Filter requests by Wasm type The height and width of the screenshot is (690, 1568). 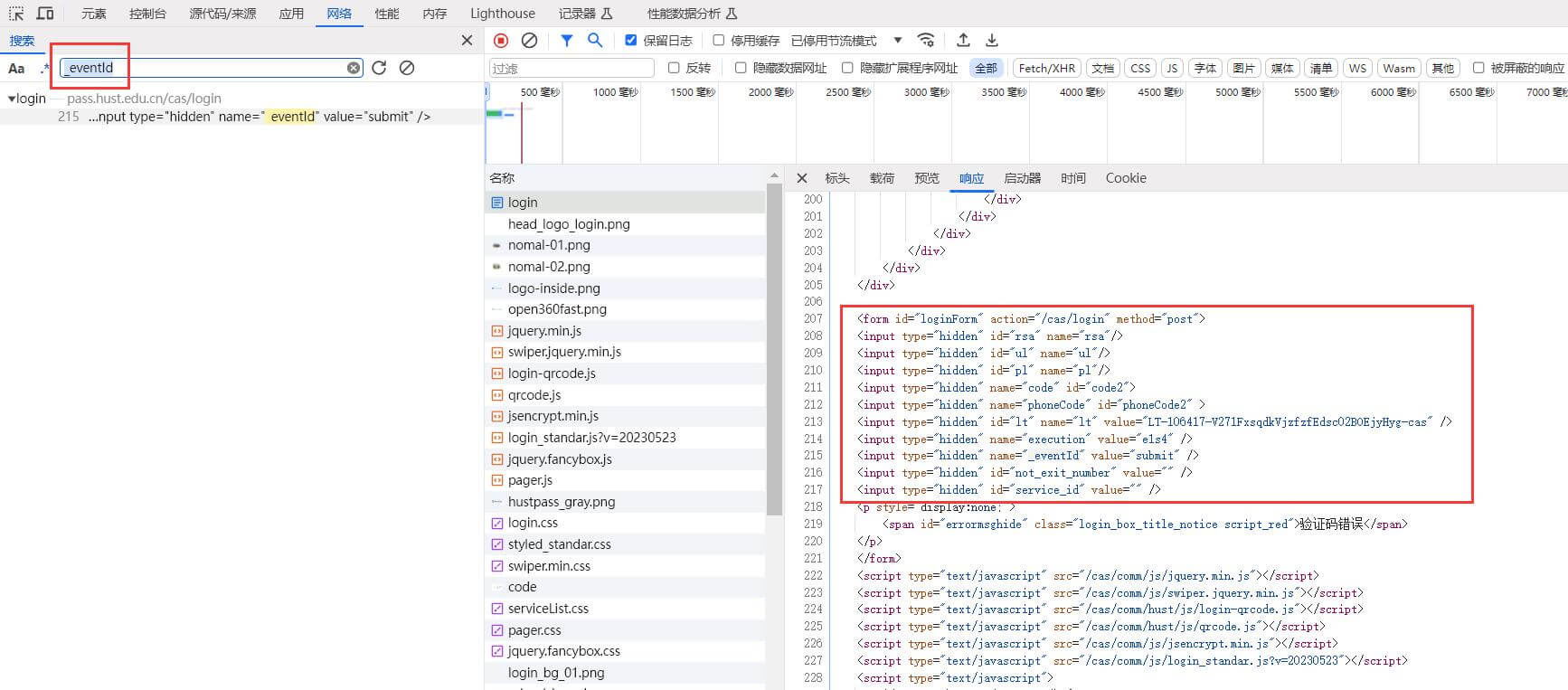coord(1399,68)
